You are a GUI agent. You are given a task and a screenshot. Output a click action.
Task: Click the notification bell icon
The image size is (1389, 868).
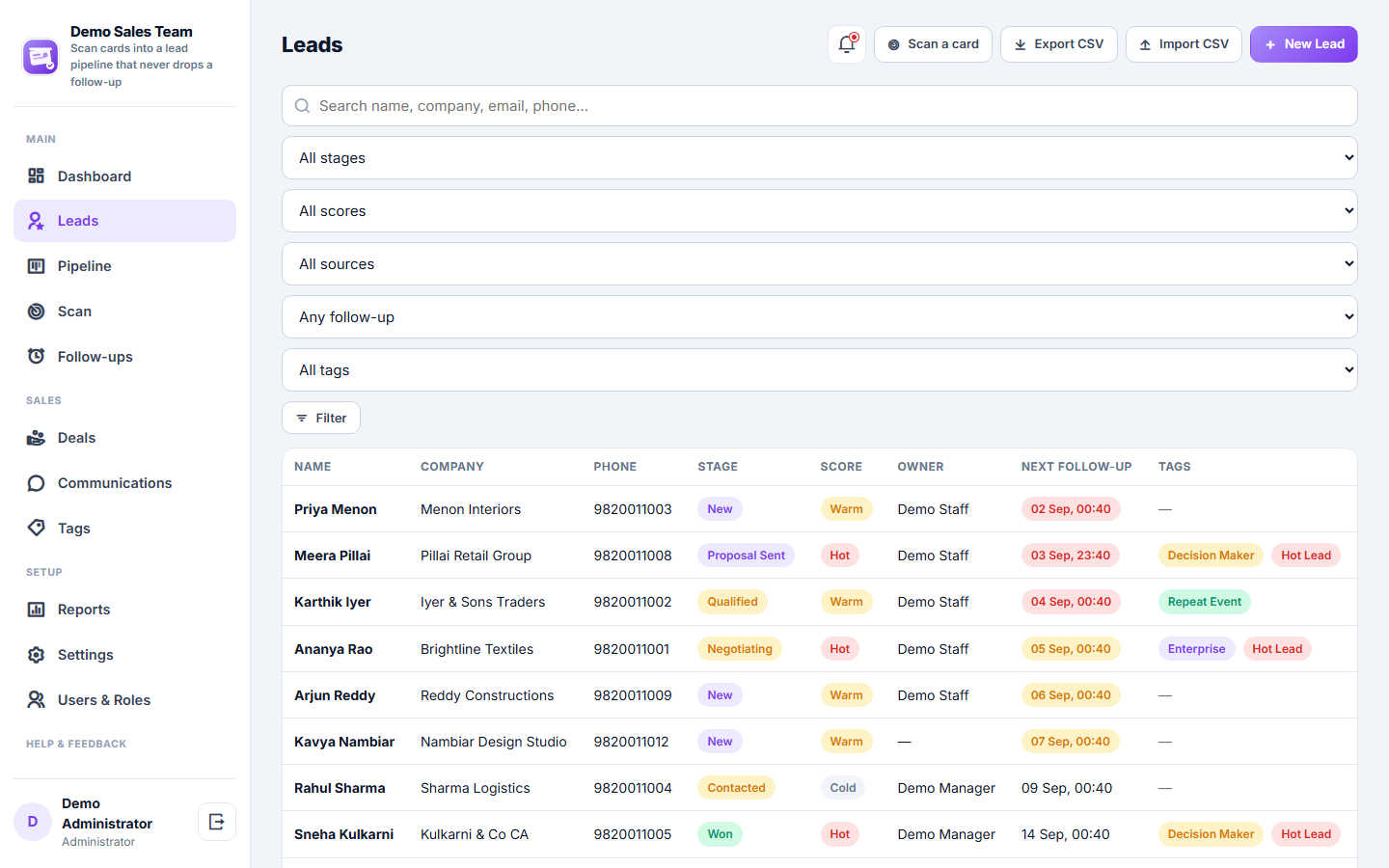[847, 44]
